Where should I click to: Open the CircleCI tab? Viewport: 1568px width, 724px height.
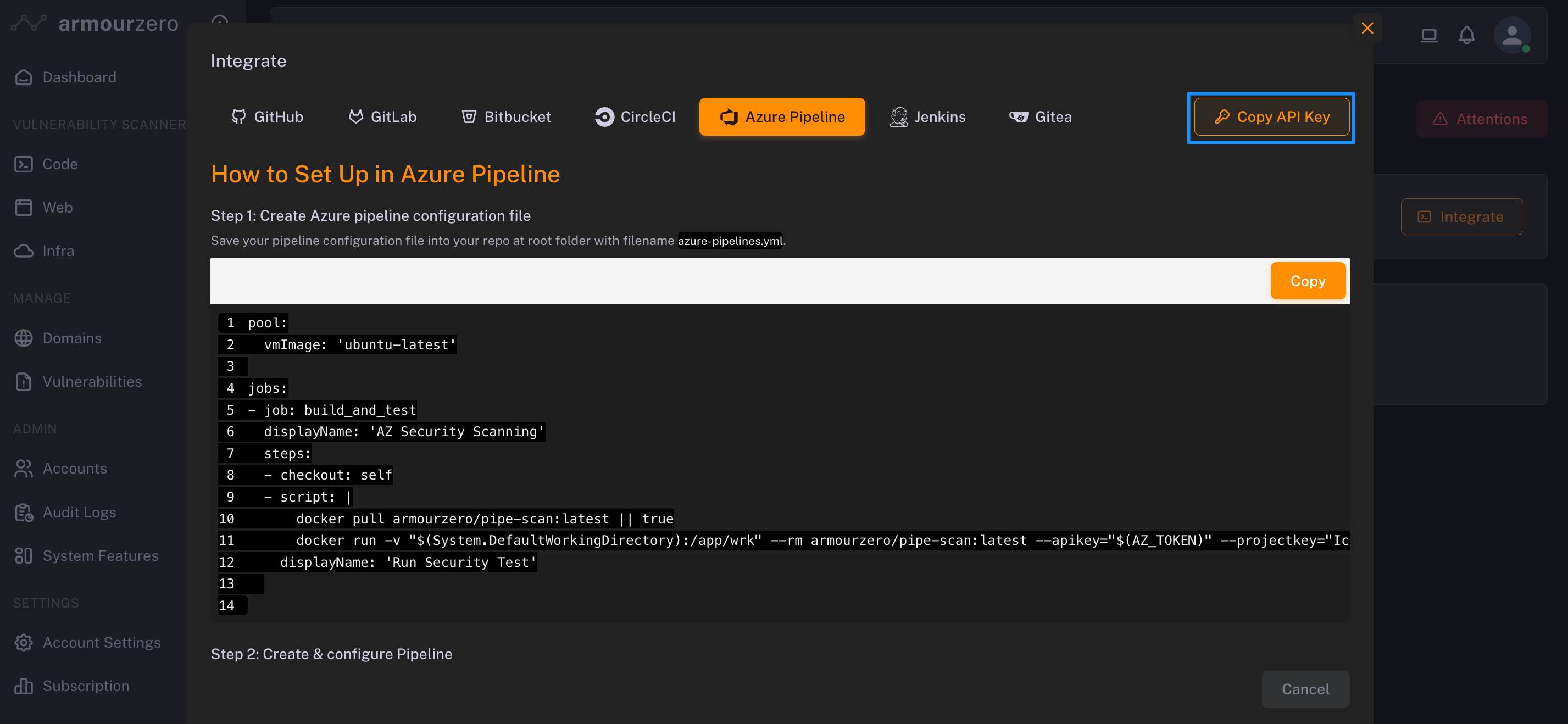tap(635, 117)
